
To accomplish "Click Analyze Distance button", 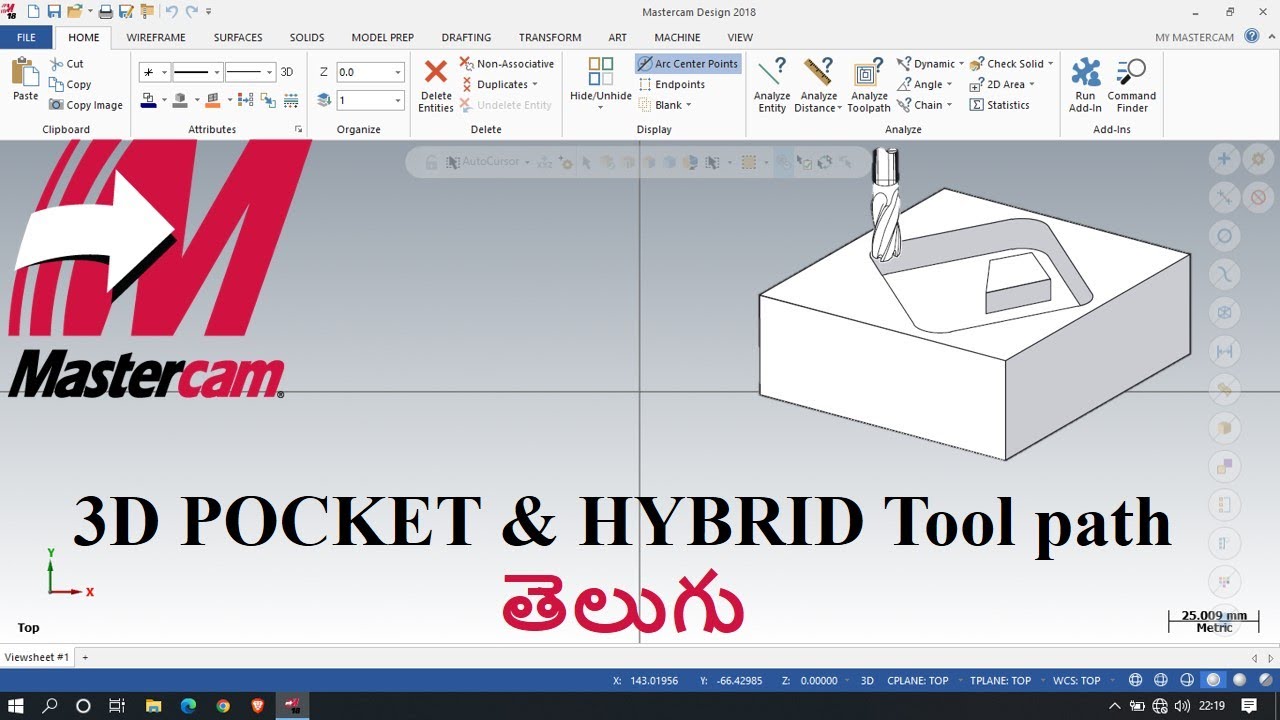I will pyautogui.click(x=818, y=85).
